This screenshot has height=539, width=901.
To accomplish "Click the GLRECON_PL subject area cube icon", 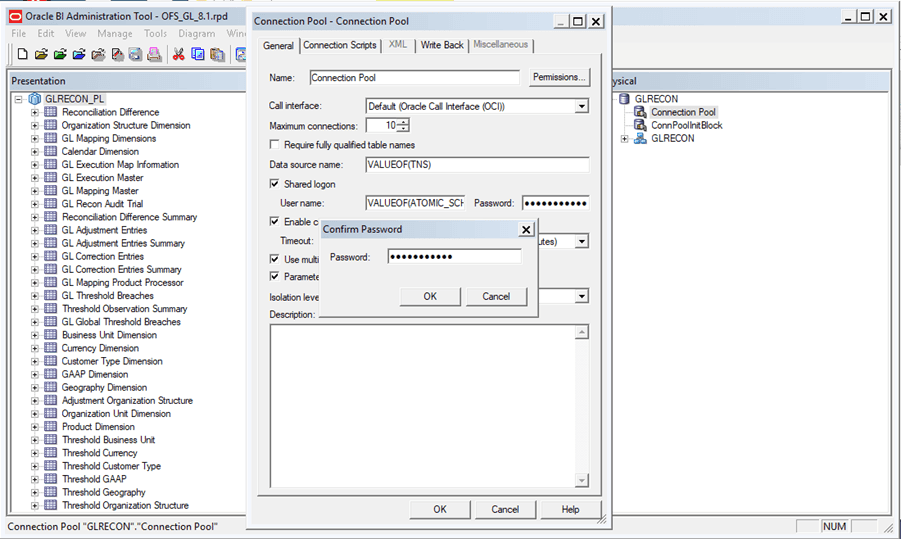I will pos(35,99).
